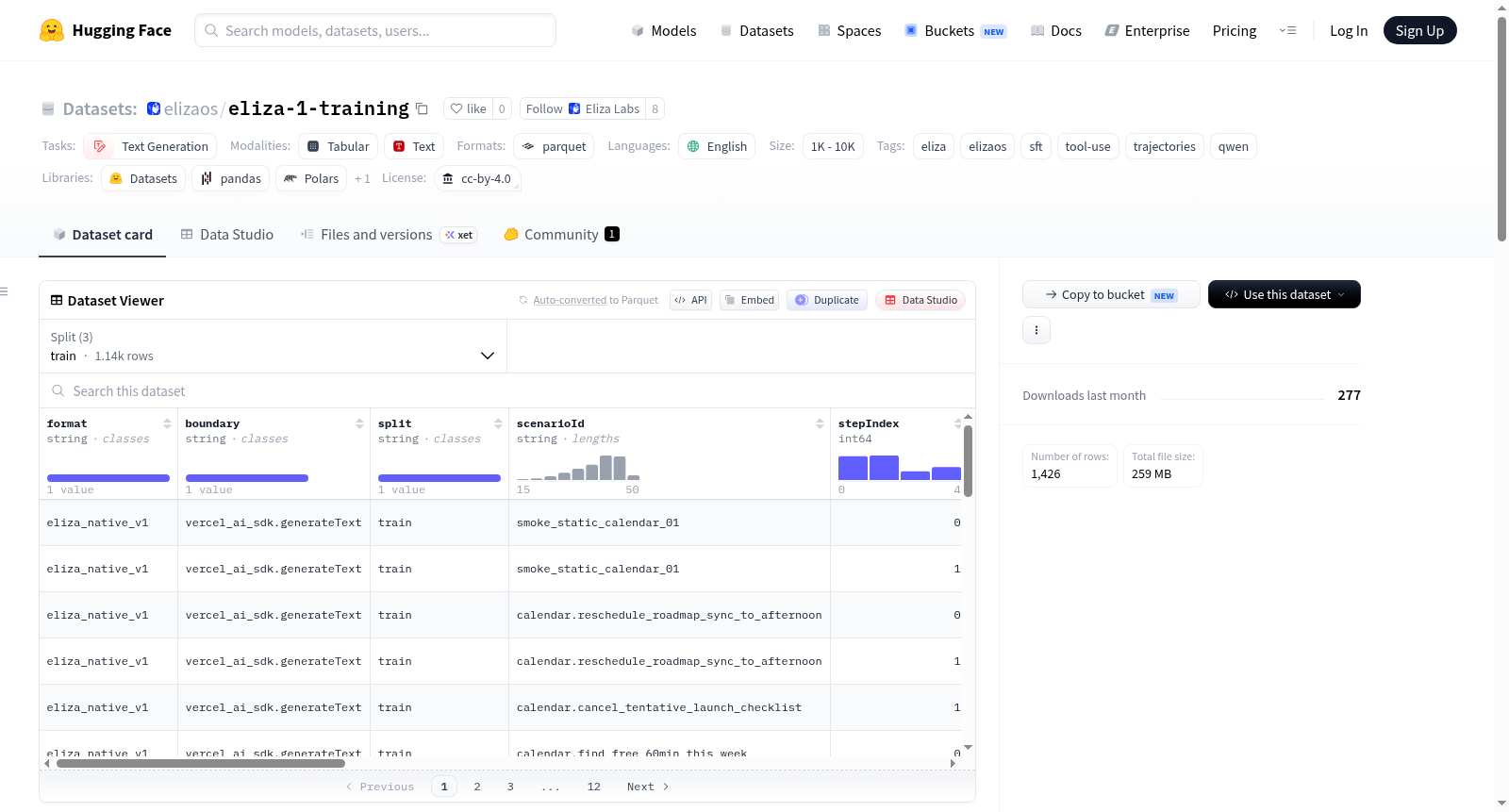Image resolution: width=1509 pixels, height=812 pixels.
Task: Switch to the Dataset card tab
Action: tap(102, 234)
